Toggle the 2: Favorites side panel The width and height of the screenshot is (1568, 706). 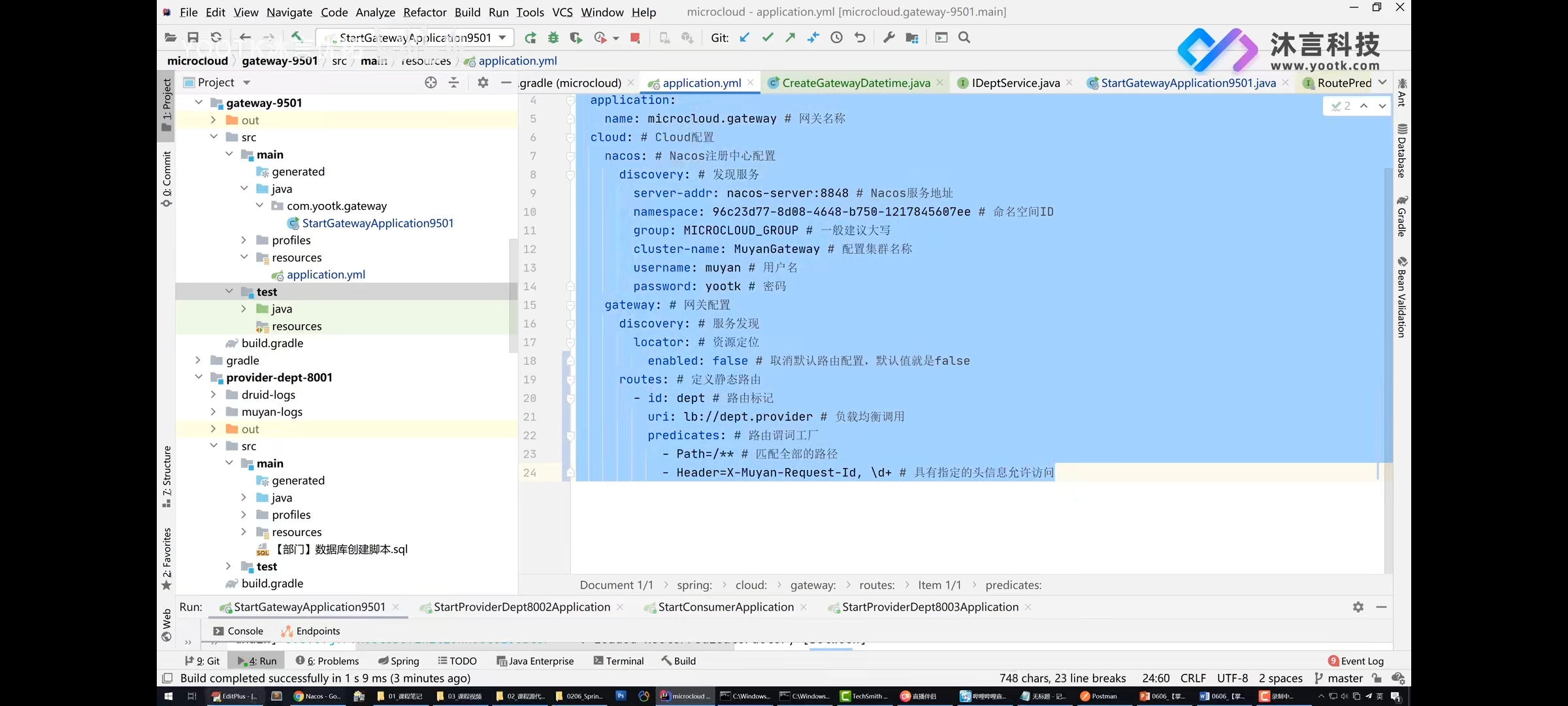pyautogui.click(x=167, y=559)
